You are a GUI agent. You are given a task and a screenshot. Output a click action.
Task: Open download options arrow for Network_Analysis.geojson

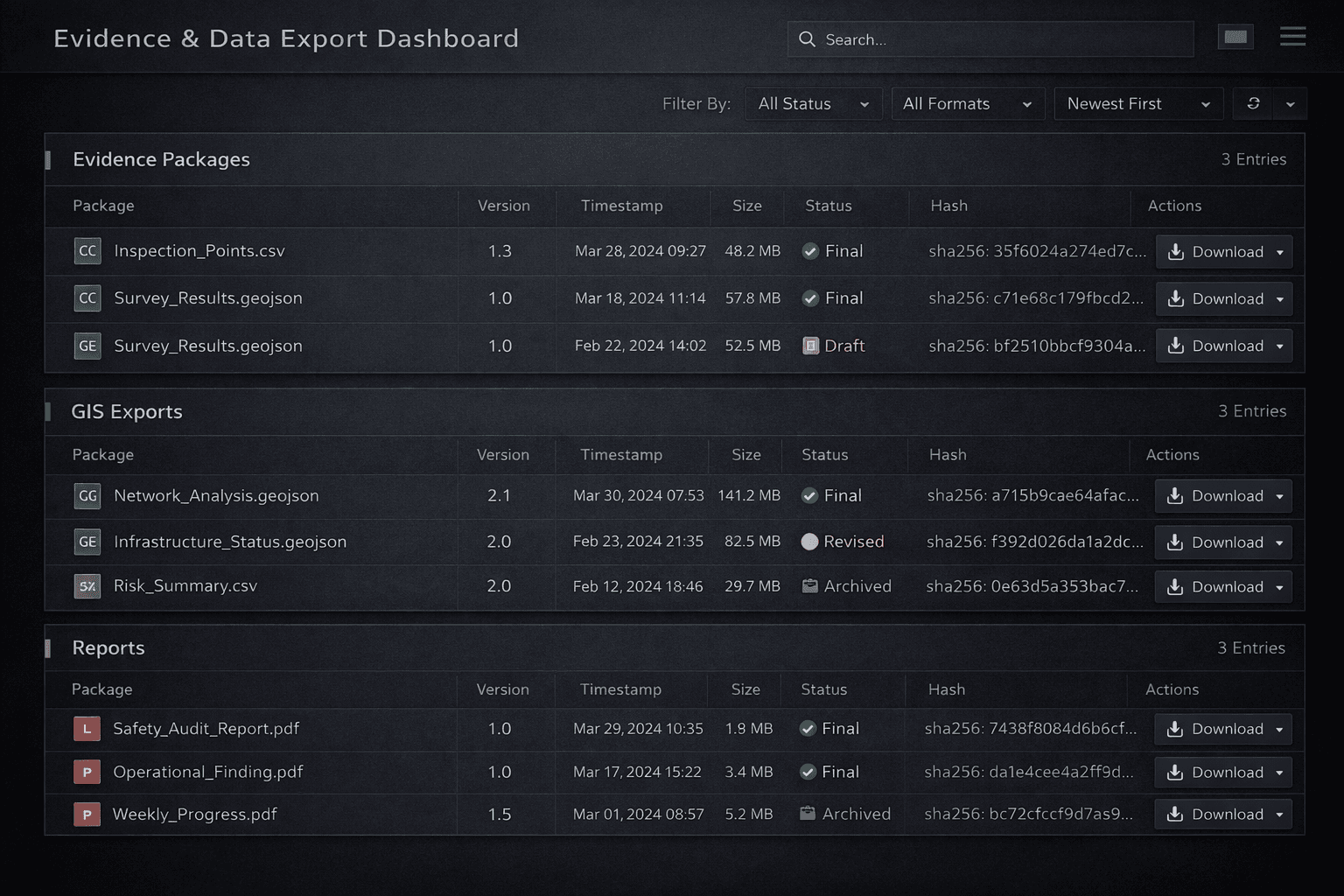pyautogui.click(x=1279, y=496)
